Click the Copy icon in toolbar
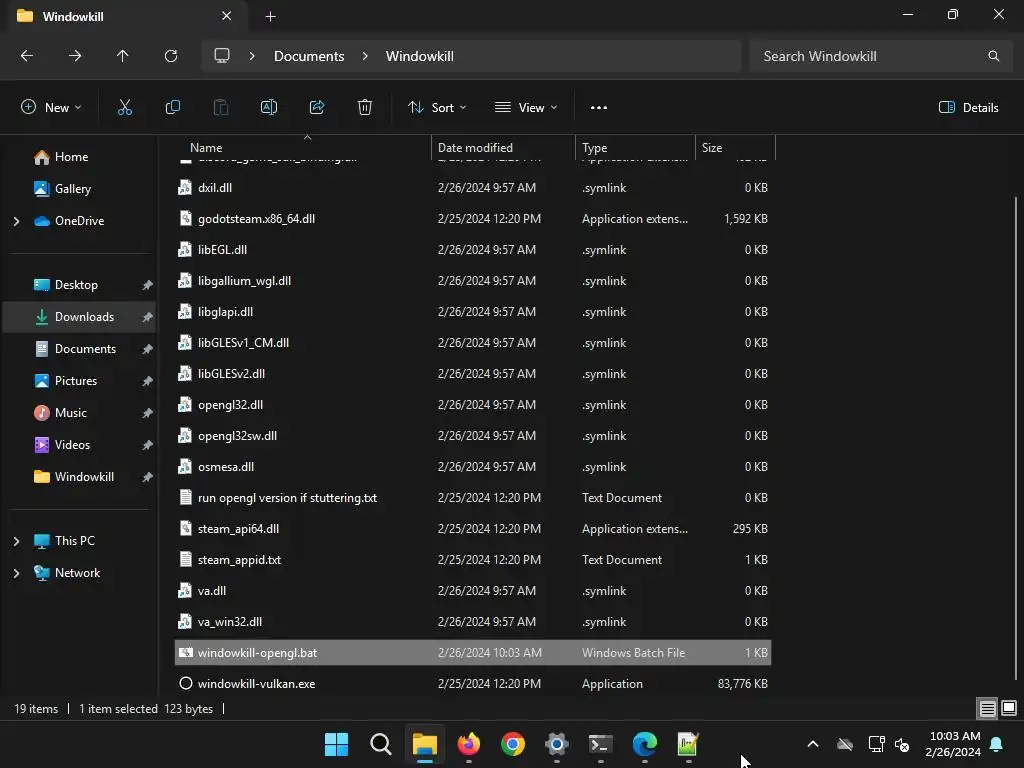 point(172,108)
